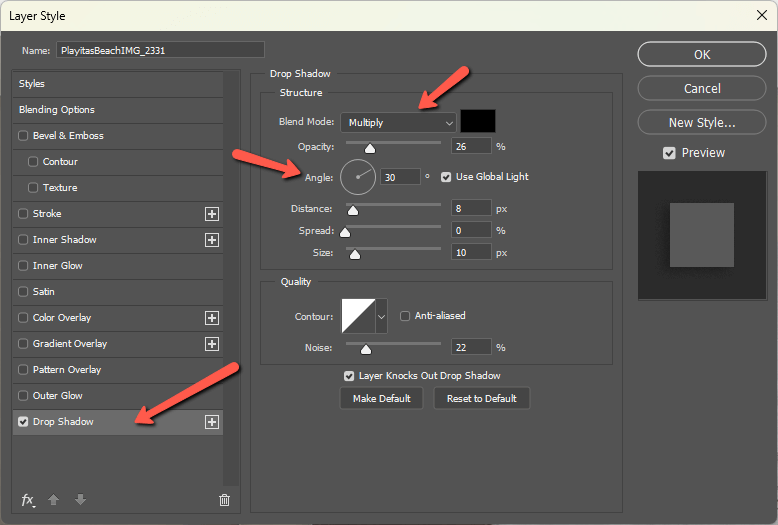Click the Angle value field
The image size is (778, 525).
(400, 177)
